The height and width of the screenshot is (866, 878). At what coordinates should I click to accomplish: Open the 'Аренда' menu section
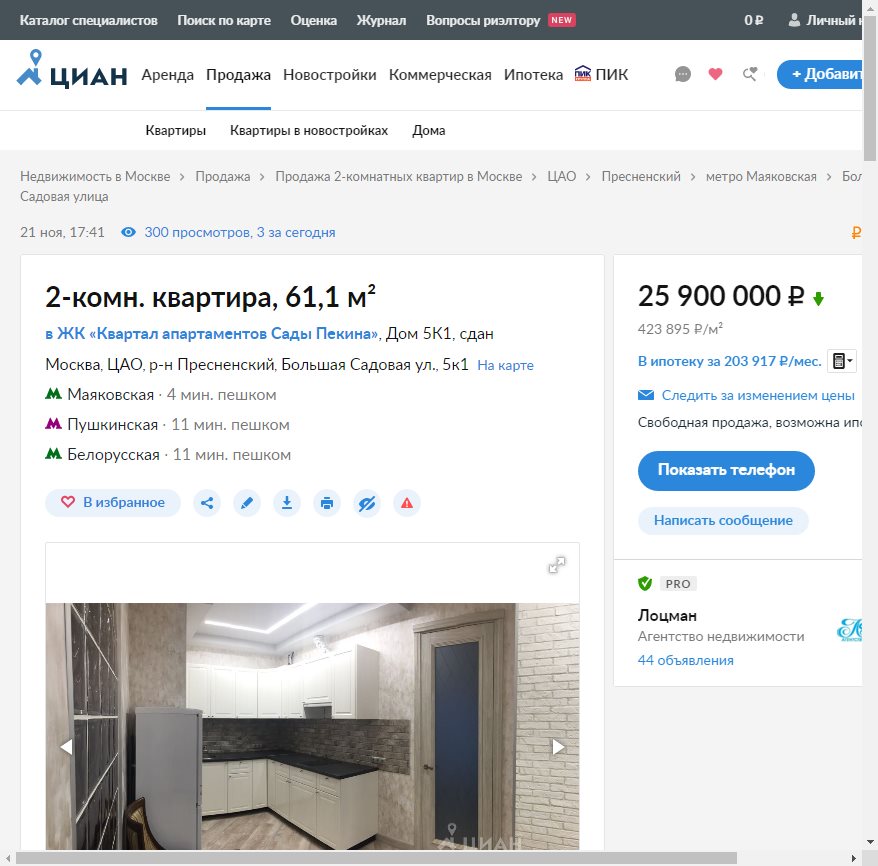(168, 75)
